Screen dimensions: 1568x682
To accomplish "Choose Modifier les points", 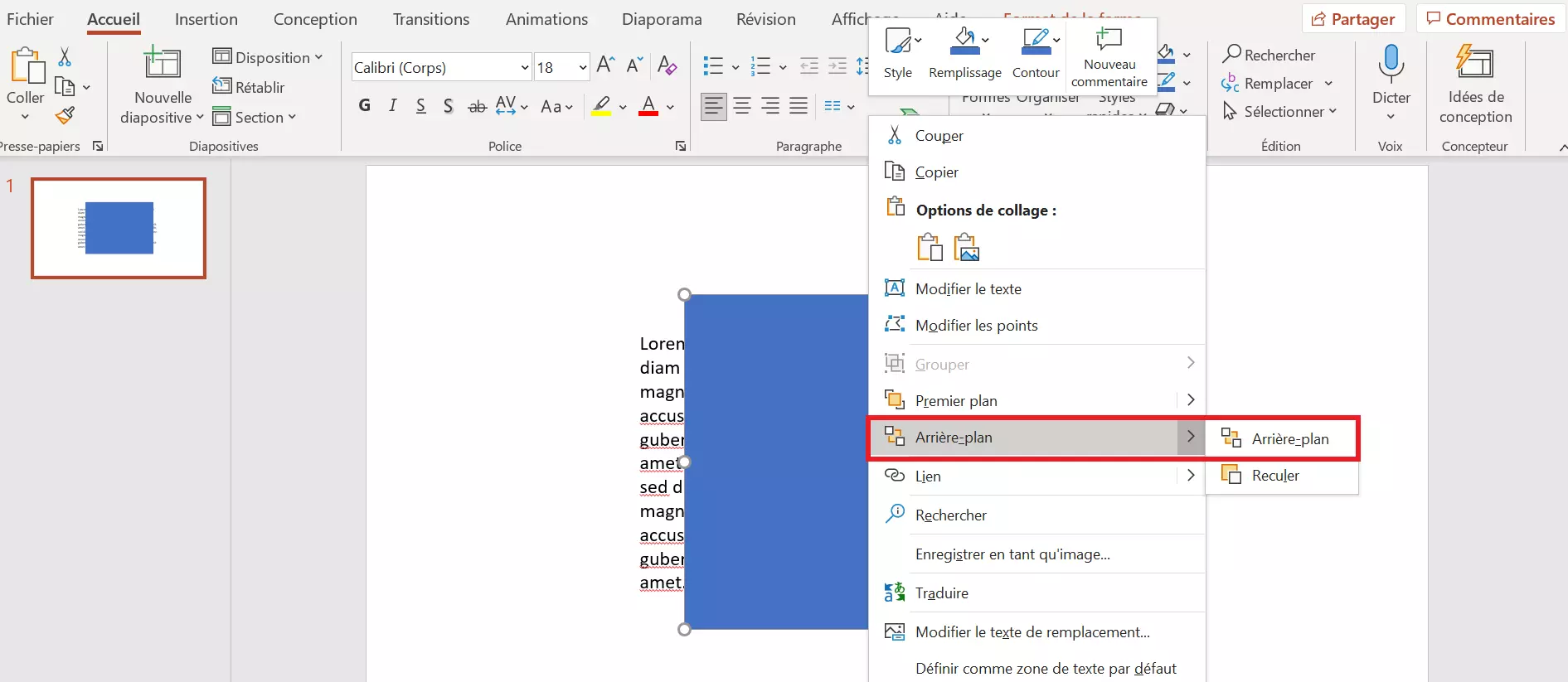I will 1036,325.
